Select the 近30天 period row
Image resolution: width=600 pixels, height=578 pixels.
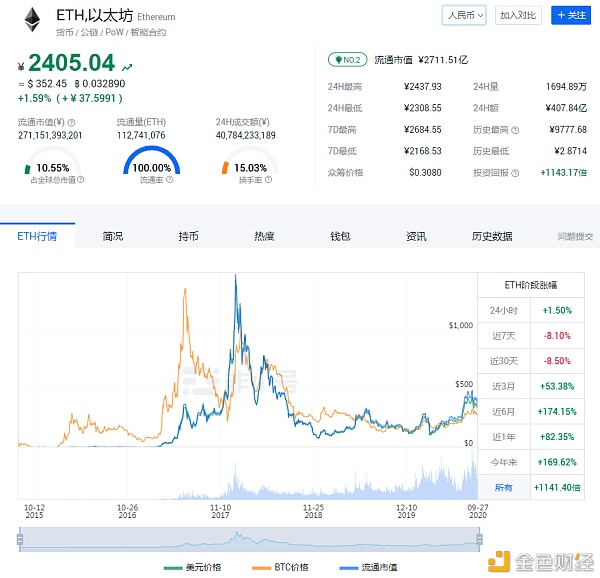pos(531,361)
